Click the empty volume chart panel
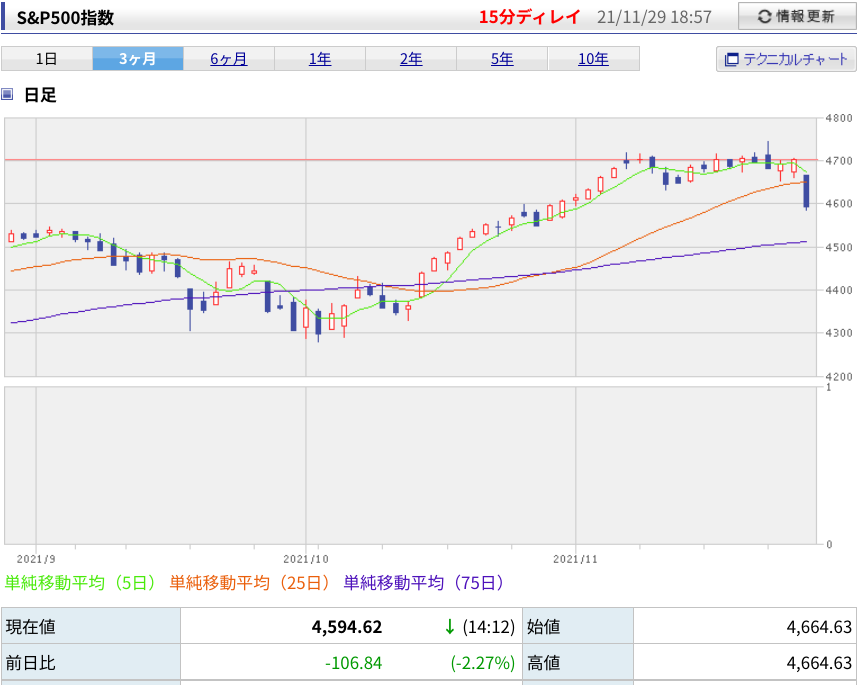Viewport: 859px width, 685px height. point(410,465)
